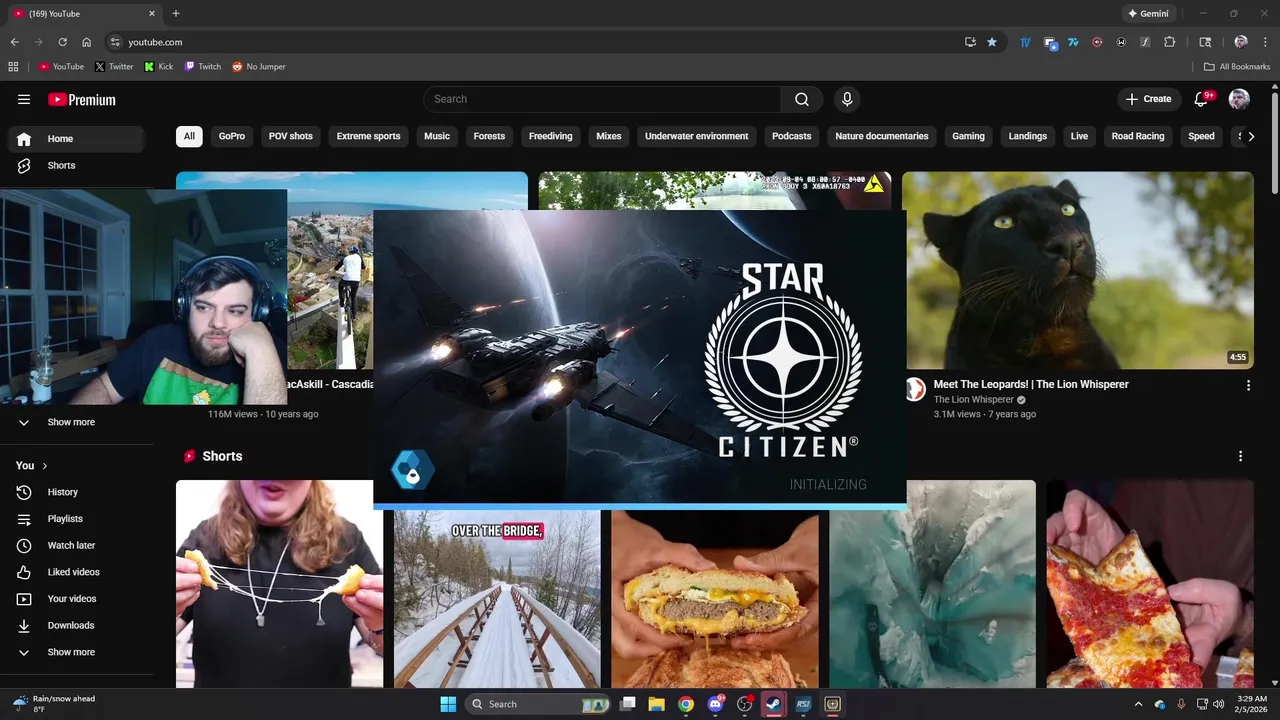Open Liked videos in the sidebar
Viewport: 1280px width, 720px height.
pyautogui.click(x=76, y=572)
